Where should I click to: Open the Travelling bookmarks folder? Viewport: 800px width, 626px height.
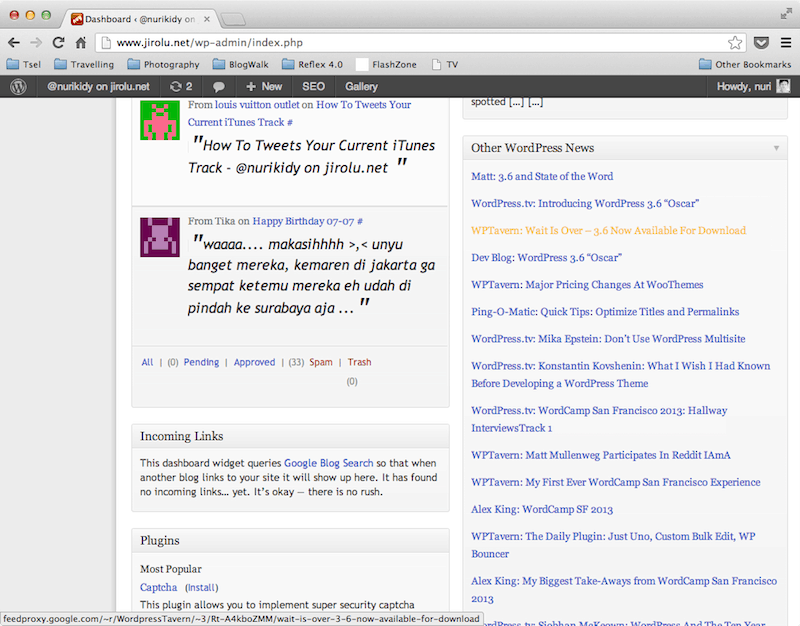pyautogui.click(x=83, y=64)
